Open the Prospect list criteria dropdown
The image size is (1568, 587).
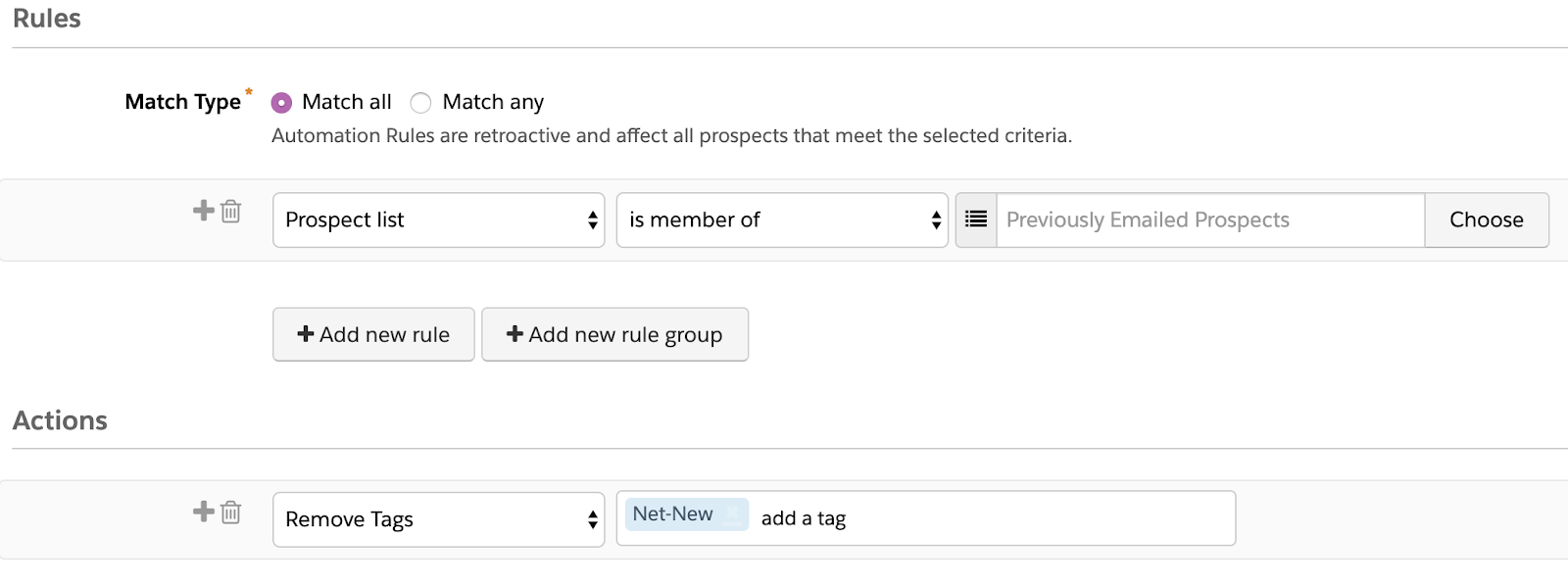click(438, 220)
